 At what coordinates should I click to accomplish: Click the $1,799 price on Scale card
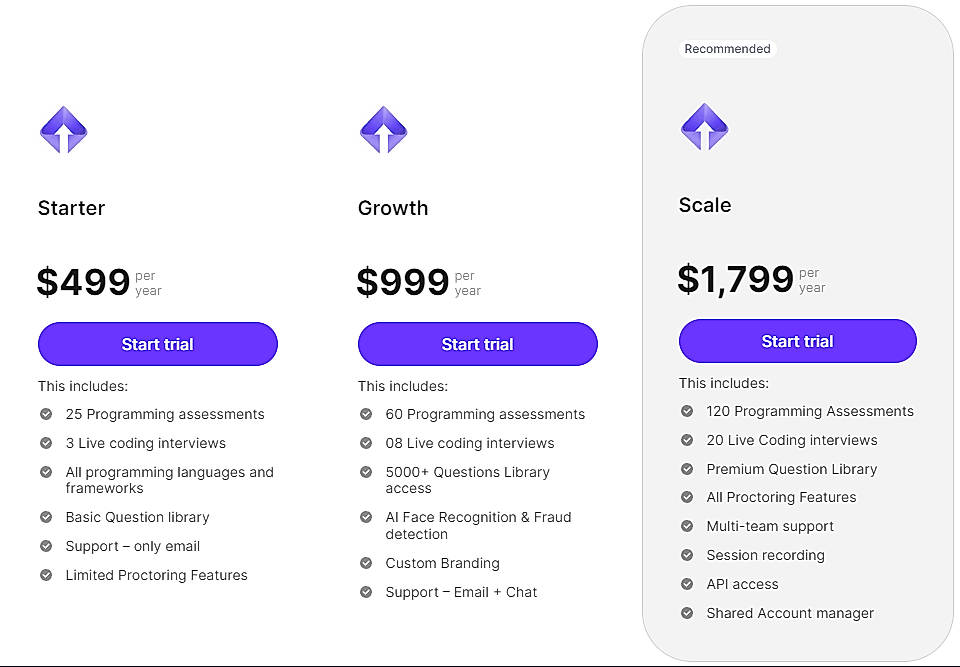tap(733, 279)
